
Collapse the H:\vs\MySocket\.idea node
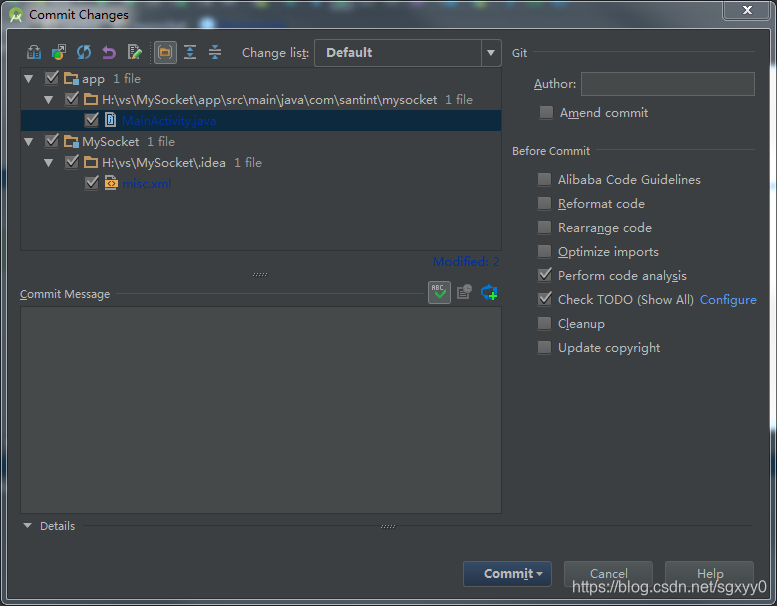pos(49,163)
